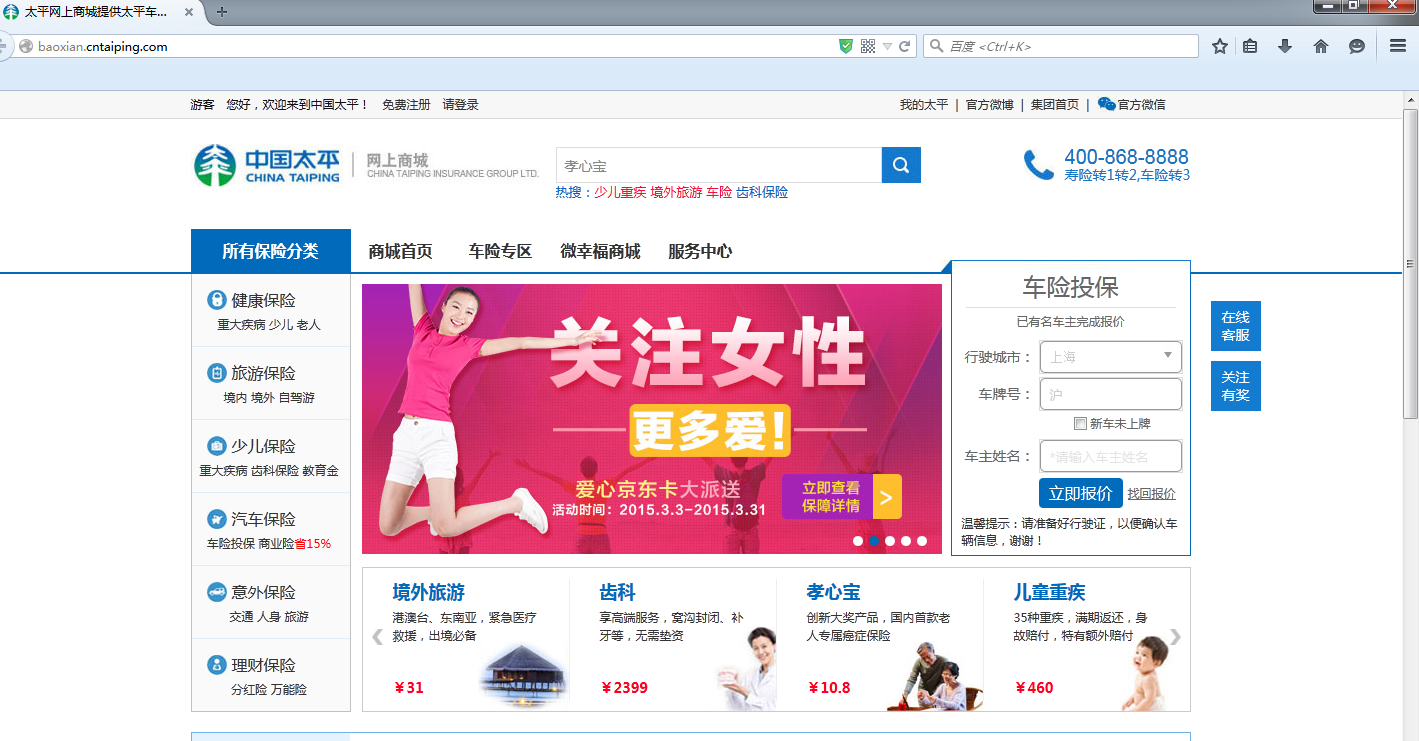
Task: Click the 我的太平 top menu link
Action: pos(923,104)
